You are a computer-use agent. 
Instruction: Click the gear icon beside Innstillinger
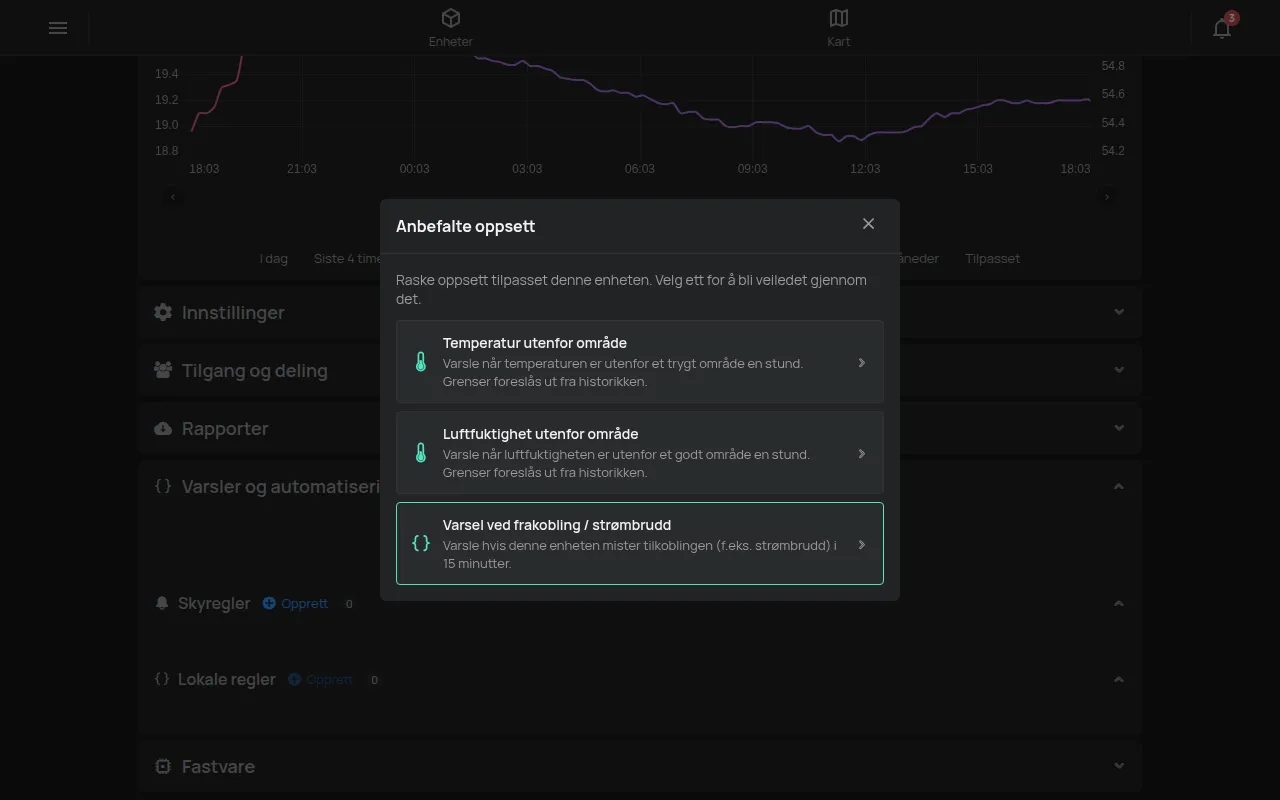pos(163,312)
